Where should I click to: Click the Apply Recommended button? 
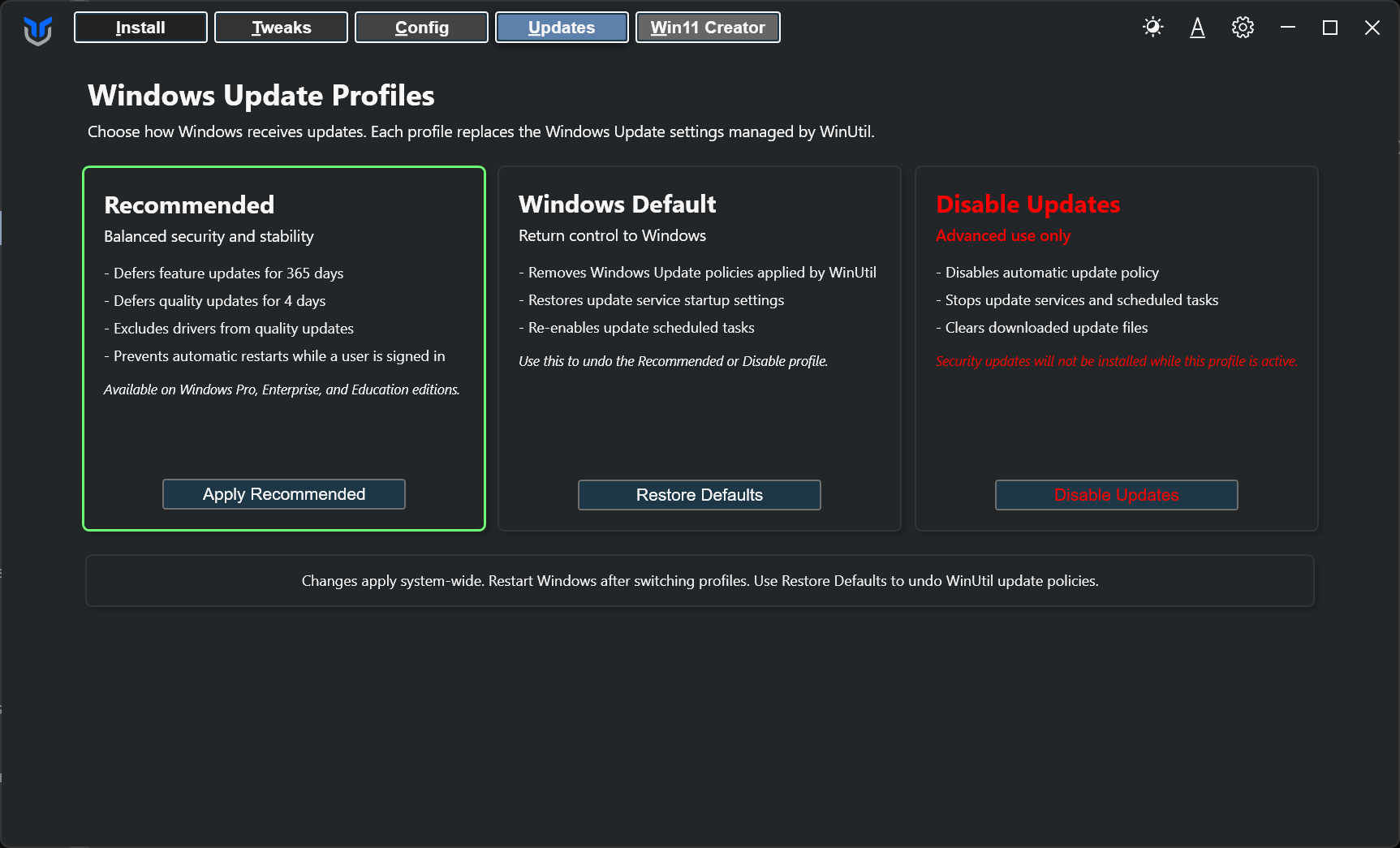click(284, 494)
